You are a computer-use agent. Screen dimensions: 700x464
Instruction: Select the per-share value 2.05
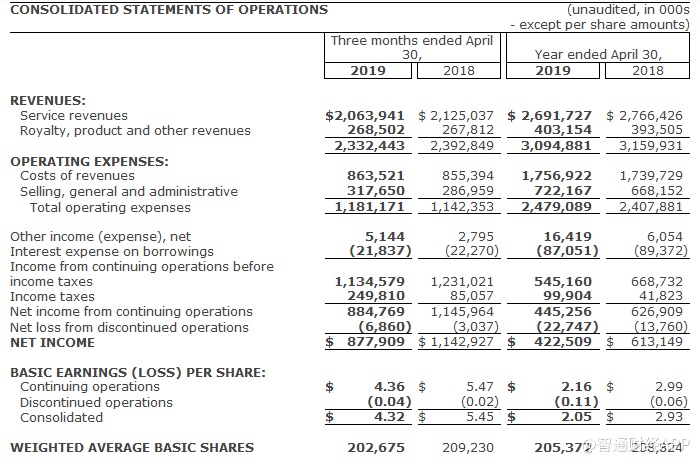pos(576,417)
